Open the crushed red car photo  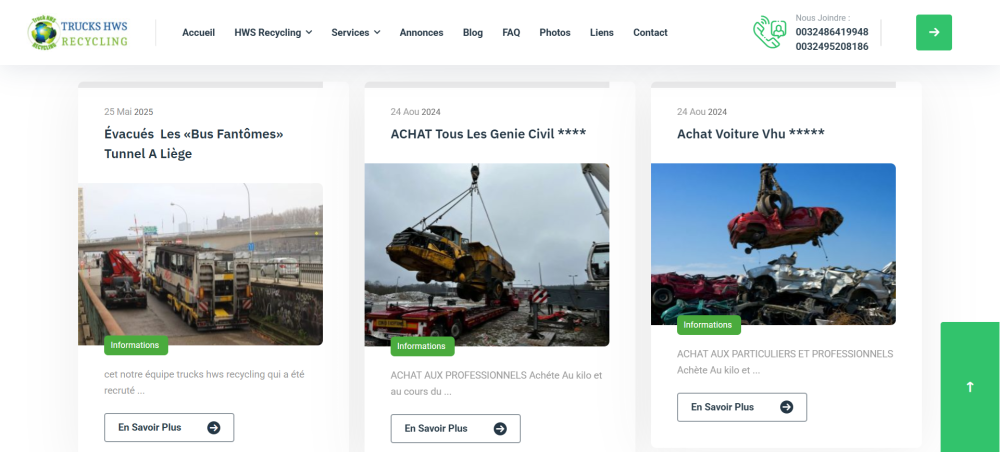[x=773, y=244]
